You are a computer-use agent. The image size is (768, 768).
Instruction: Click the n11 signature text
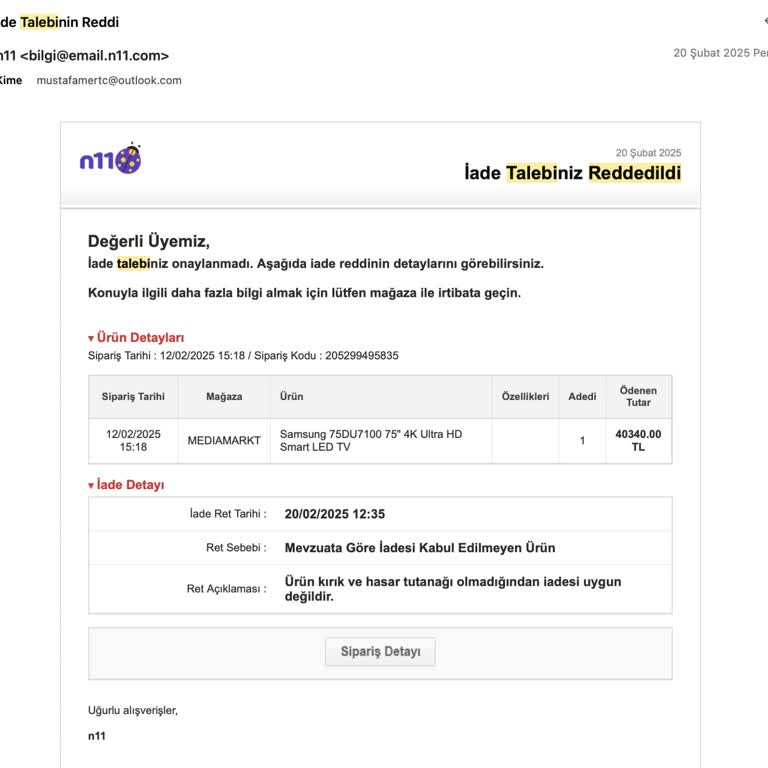(96, 736)
